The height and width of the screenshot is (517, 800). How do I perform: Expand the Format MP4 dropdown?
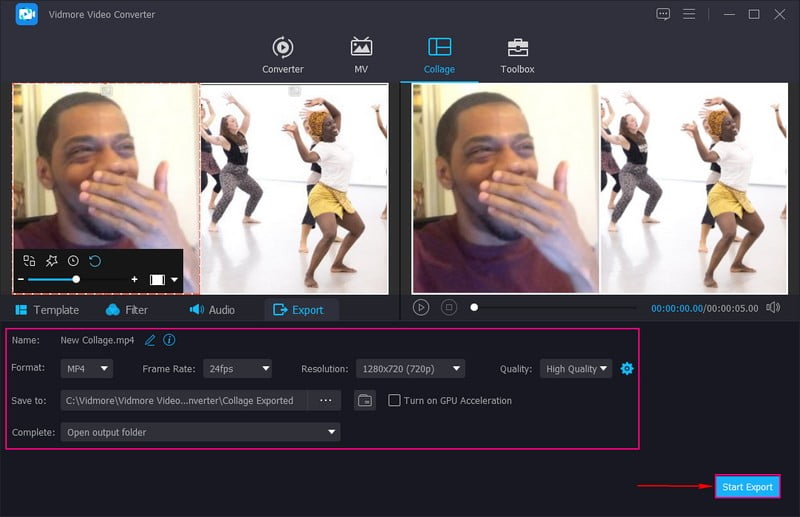coord(89,369)
